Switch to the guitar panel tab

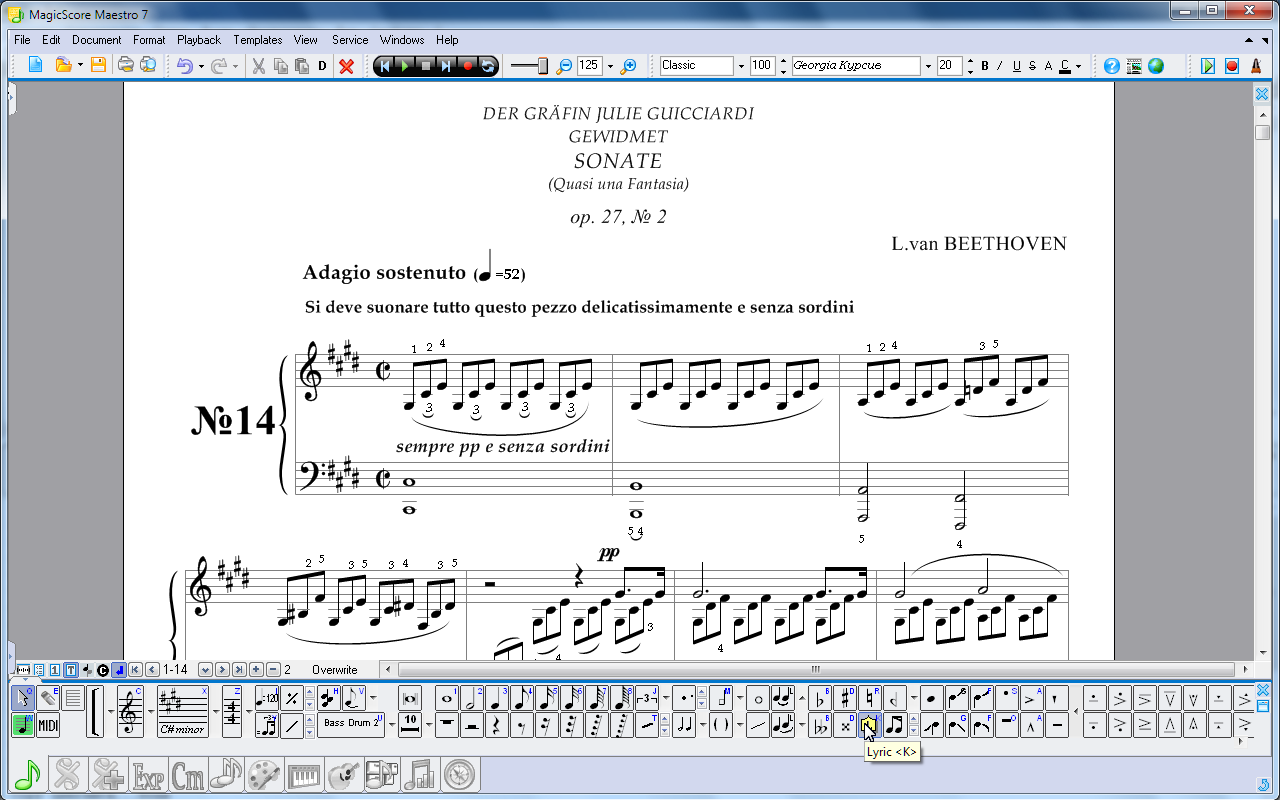click(343, 774)
